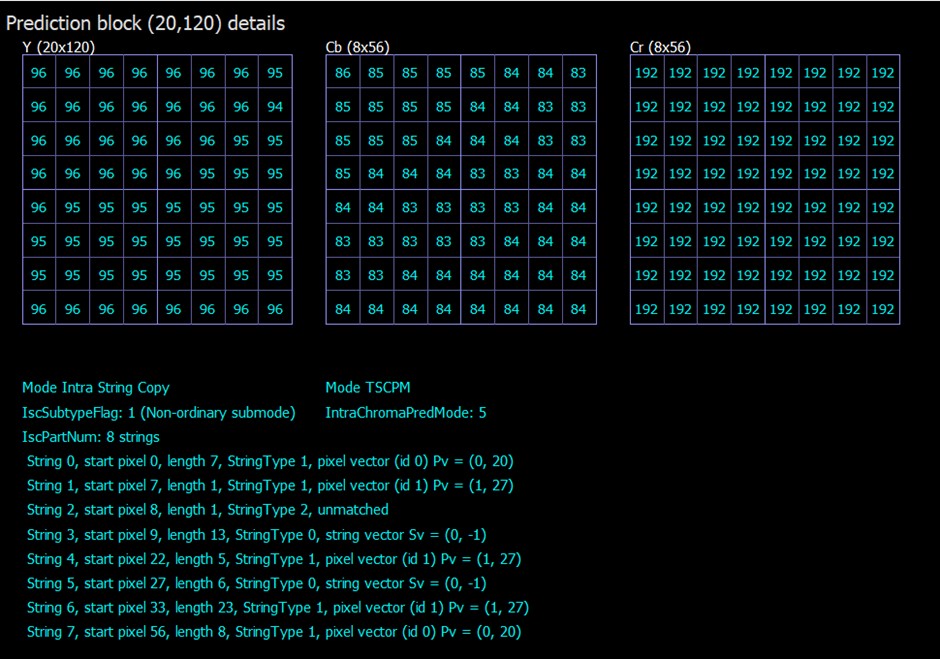Click the 'Mode Intra String Copy' text
This screenshot has width=940, height=659.
click(96, 387)
